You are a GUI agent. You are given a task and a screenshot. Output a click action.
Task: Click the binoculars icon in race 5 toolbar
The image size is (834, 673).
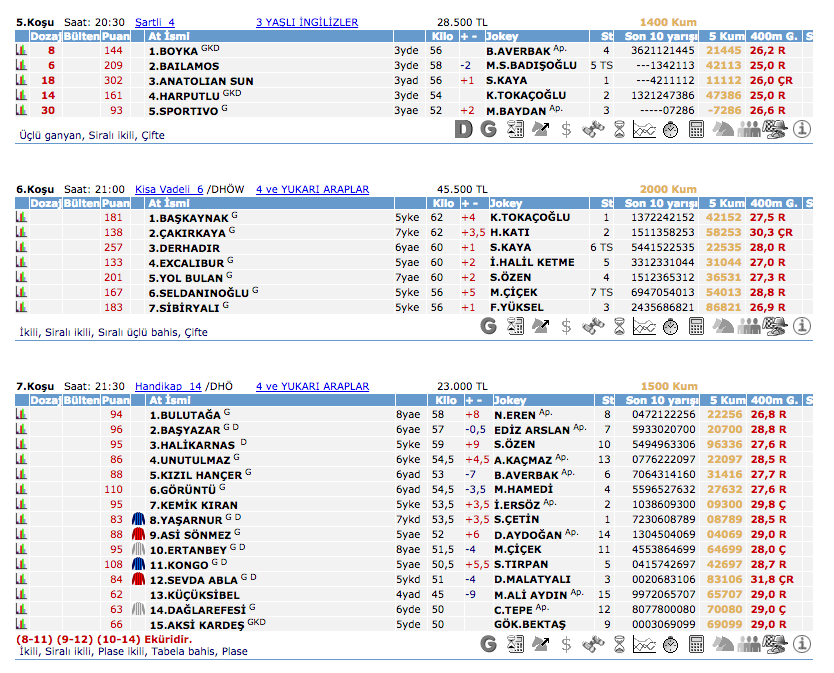[593, 128]
